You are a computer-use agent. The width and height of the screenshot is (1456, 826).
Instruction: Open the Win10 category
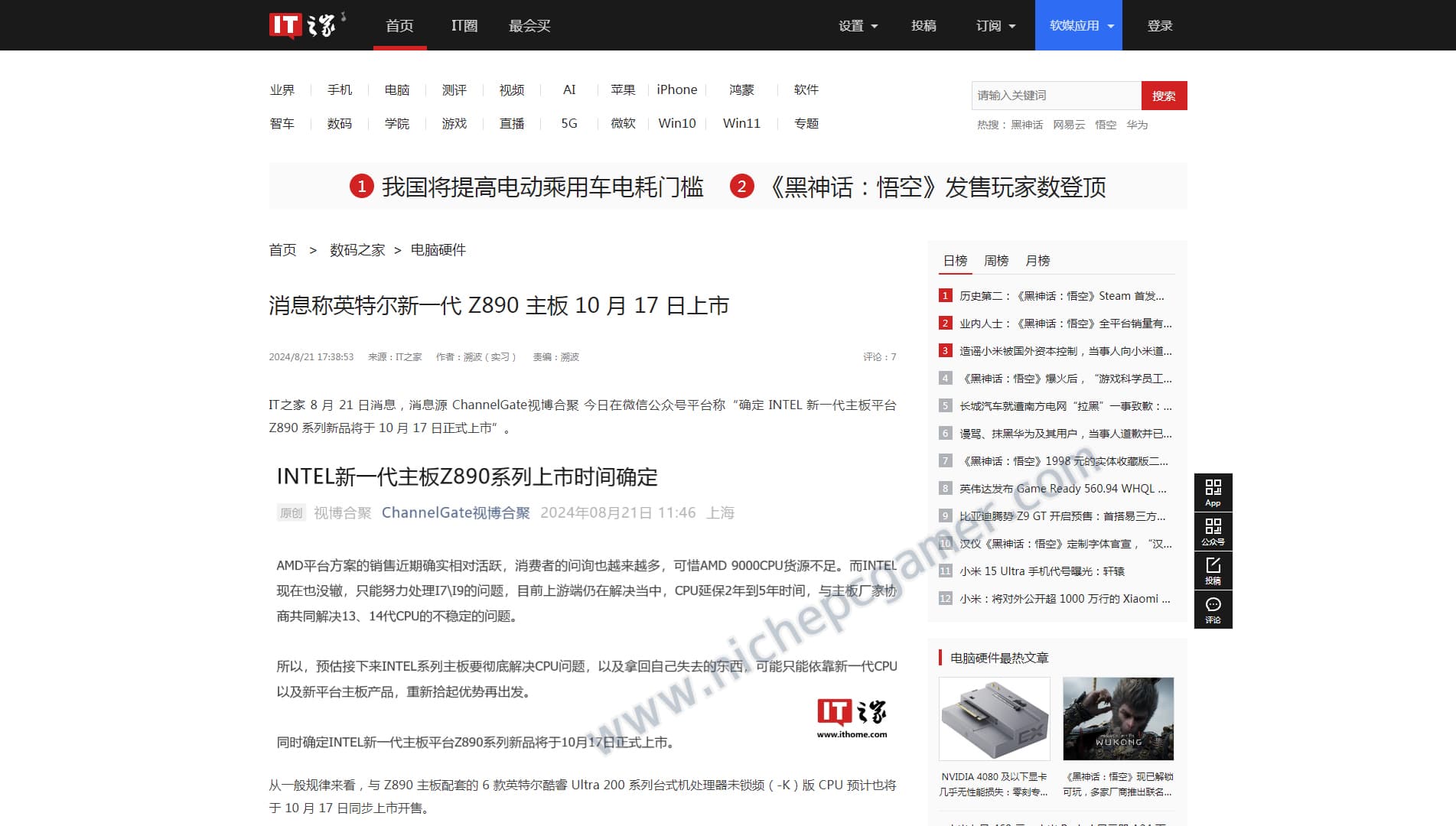click(x=677, y=123)
